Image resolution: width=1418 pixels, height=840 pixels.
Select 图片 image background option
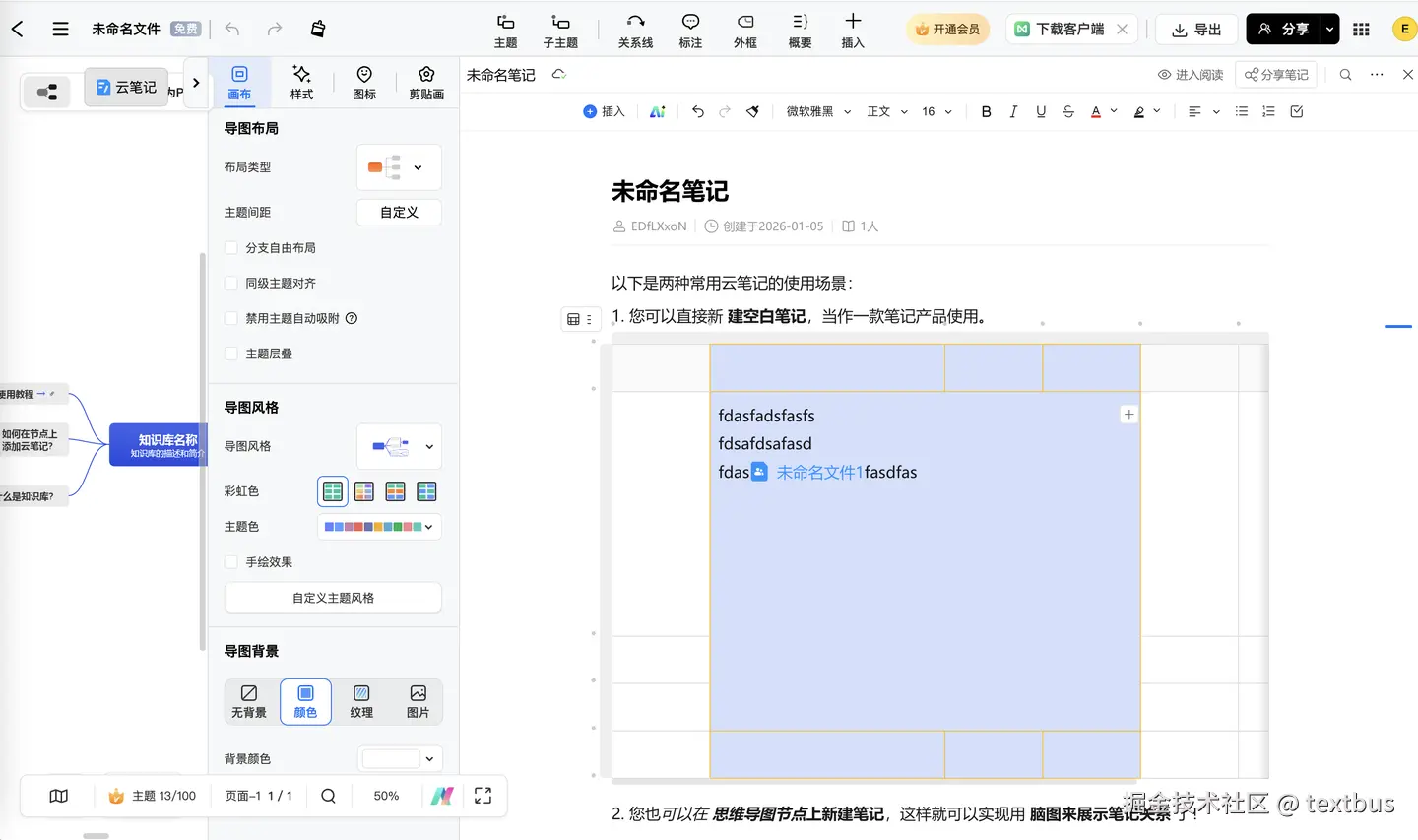(x=418, y=702)
